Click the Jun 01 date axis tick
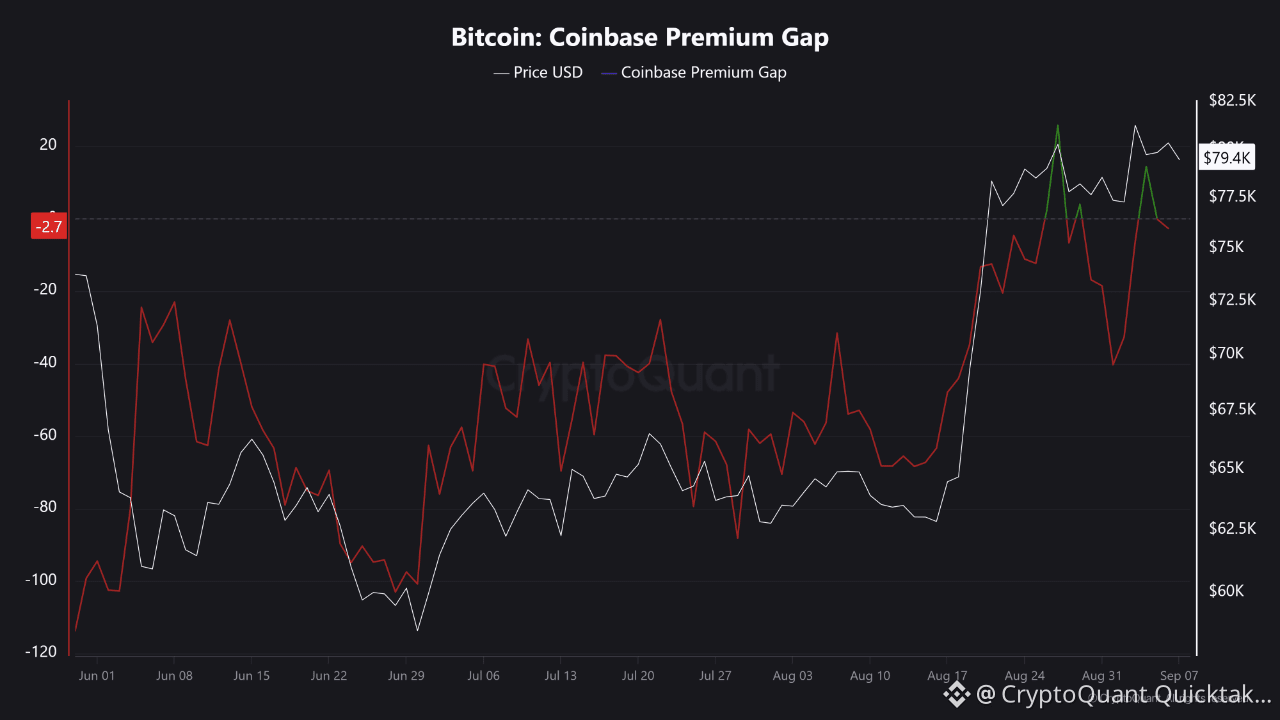The image size is (1280, 720). (x=97, y=676)
